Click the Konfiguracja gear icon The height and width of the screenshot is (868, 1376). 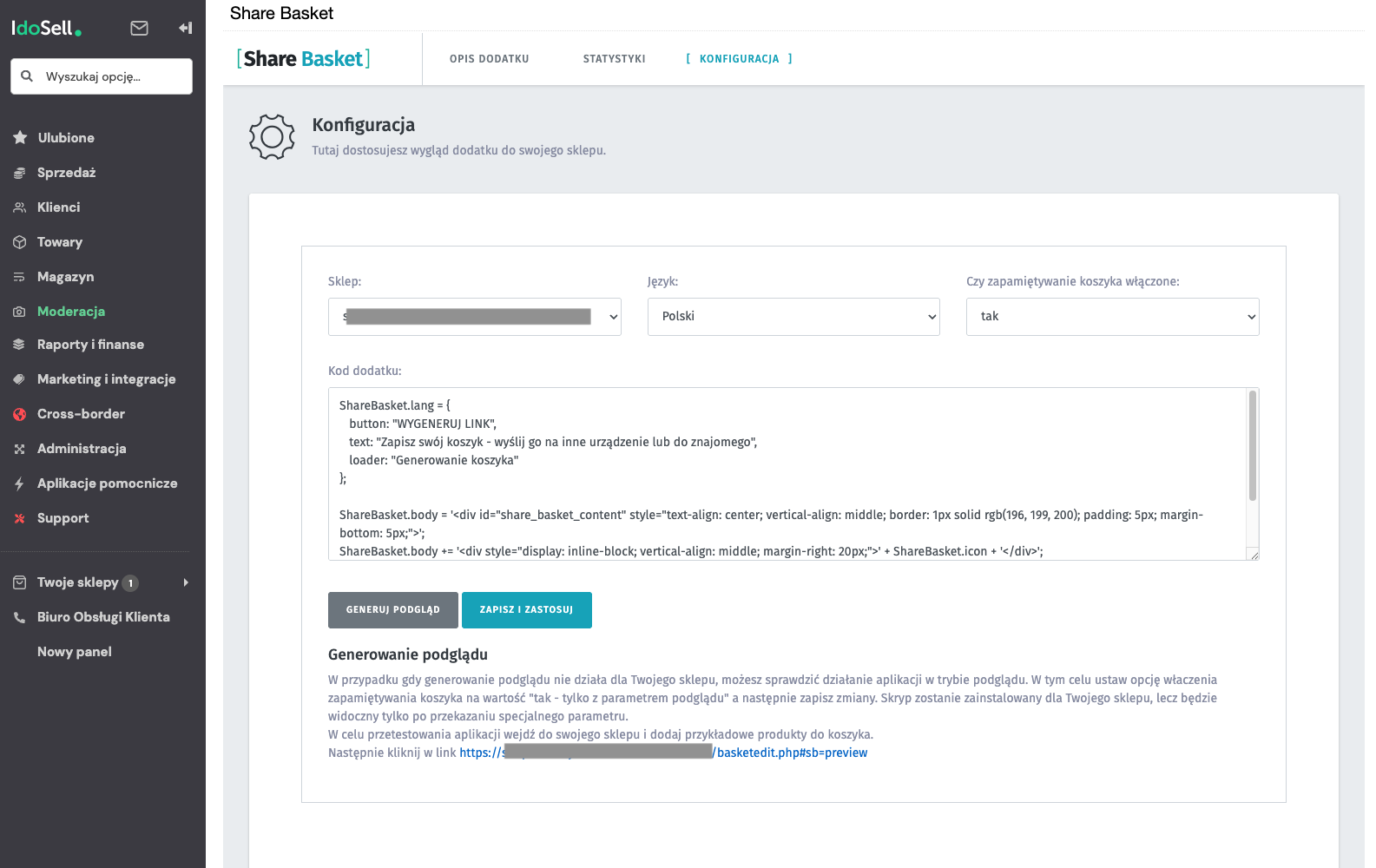[x=272, y=137]
